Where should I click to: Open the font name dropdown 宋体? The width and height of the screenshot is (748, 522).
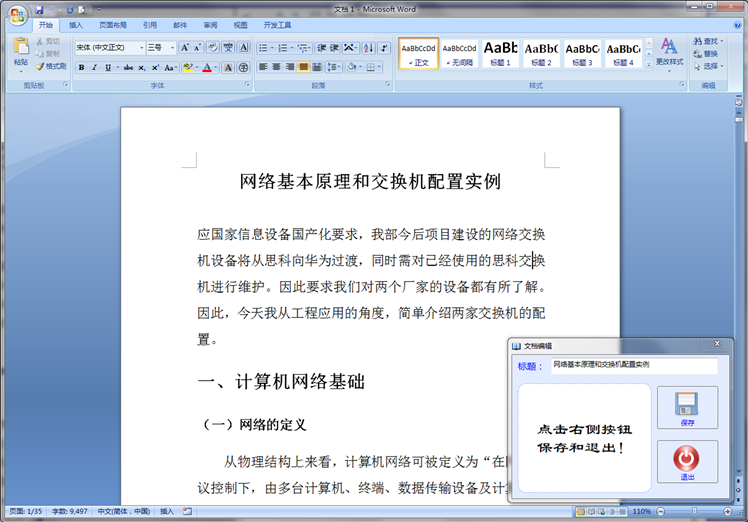[109, 47]
